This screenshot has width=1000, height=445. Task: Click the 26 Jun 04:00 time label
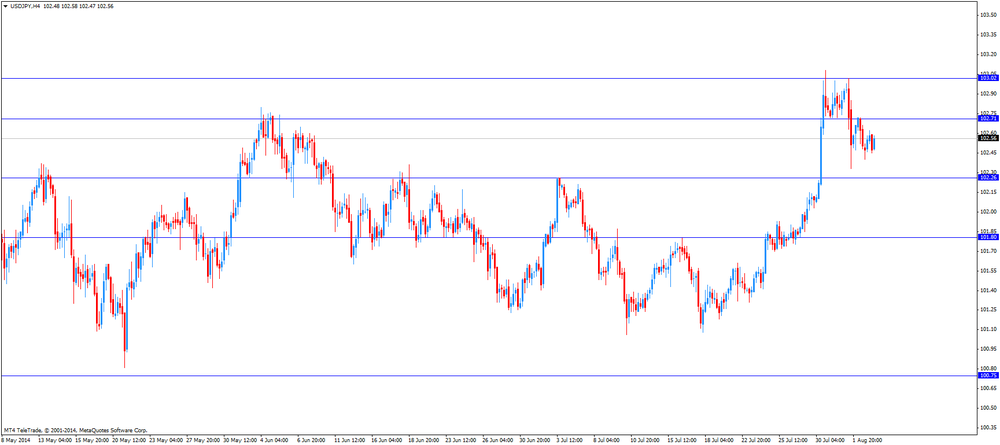click(498, 440)
